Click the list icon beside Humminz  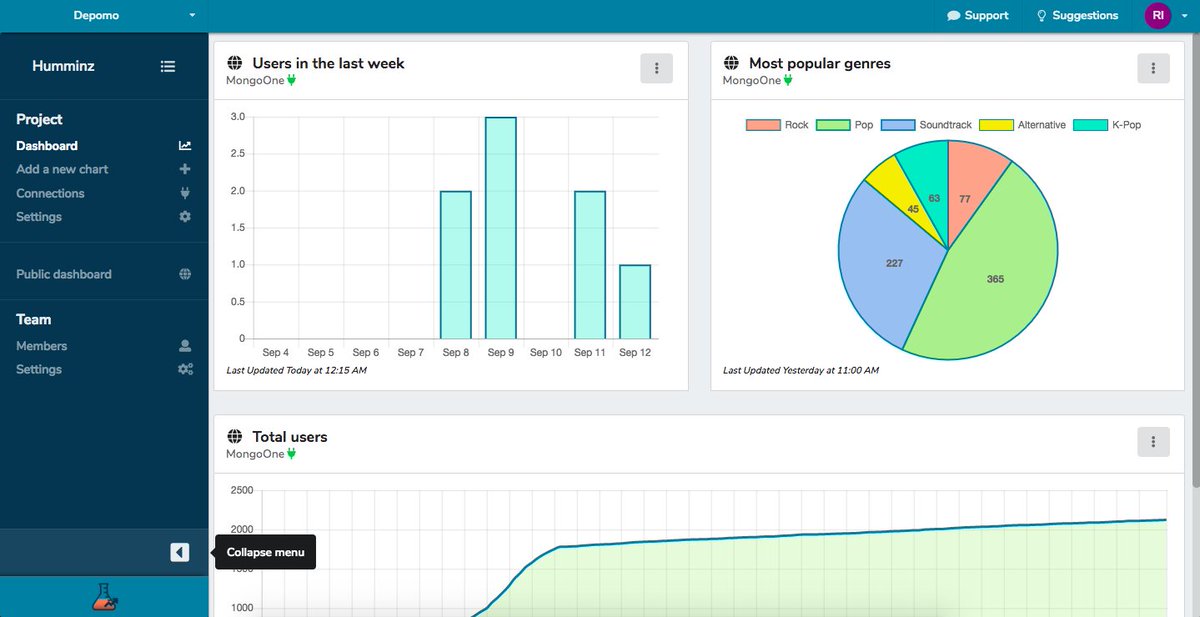[168, 66]
